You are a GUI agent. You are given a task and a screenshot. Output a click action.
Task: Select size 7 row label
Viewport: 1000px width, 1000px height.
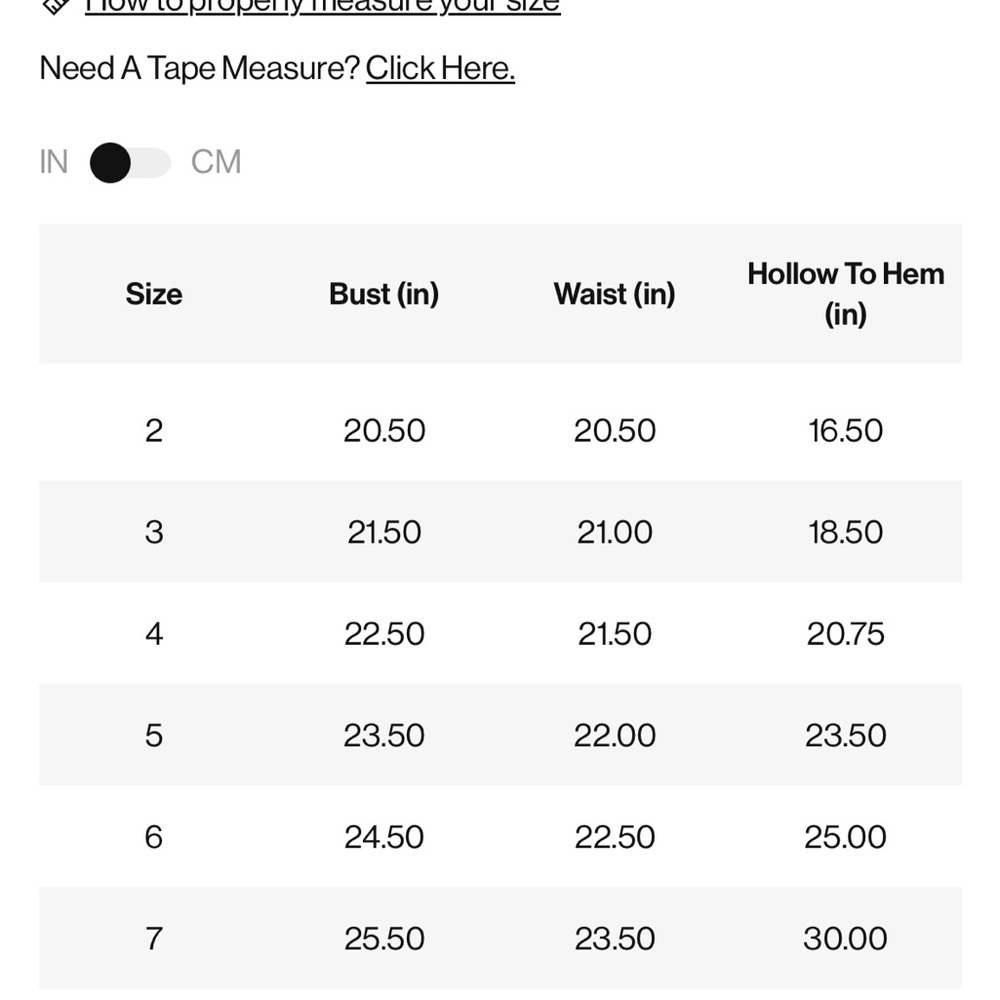click(x=154, y=939)
